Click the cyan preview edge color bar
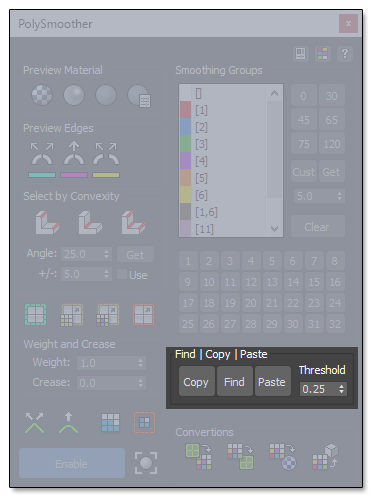Viewport: 372px width, 497px height. pyautogui.click(x=42, y=175)
